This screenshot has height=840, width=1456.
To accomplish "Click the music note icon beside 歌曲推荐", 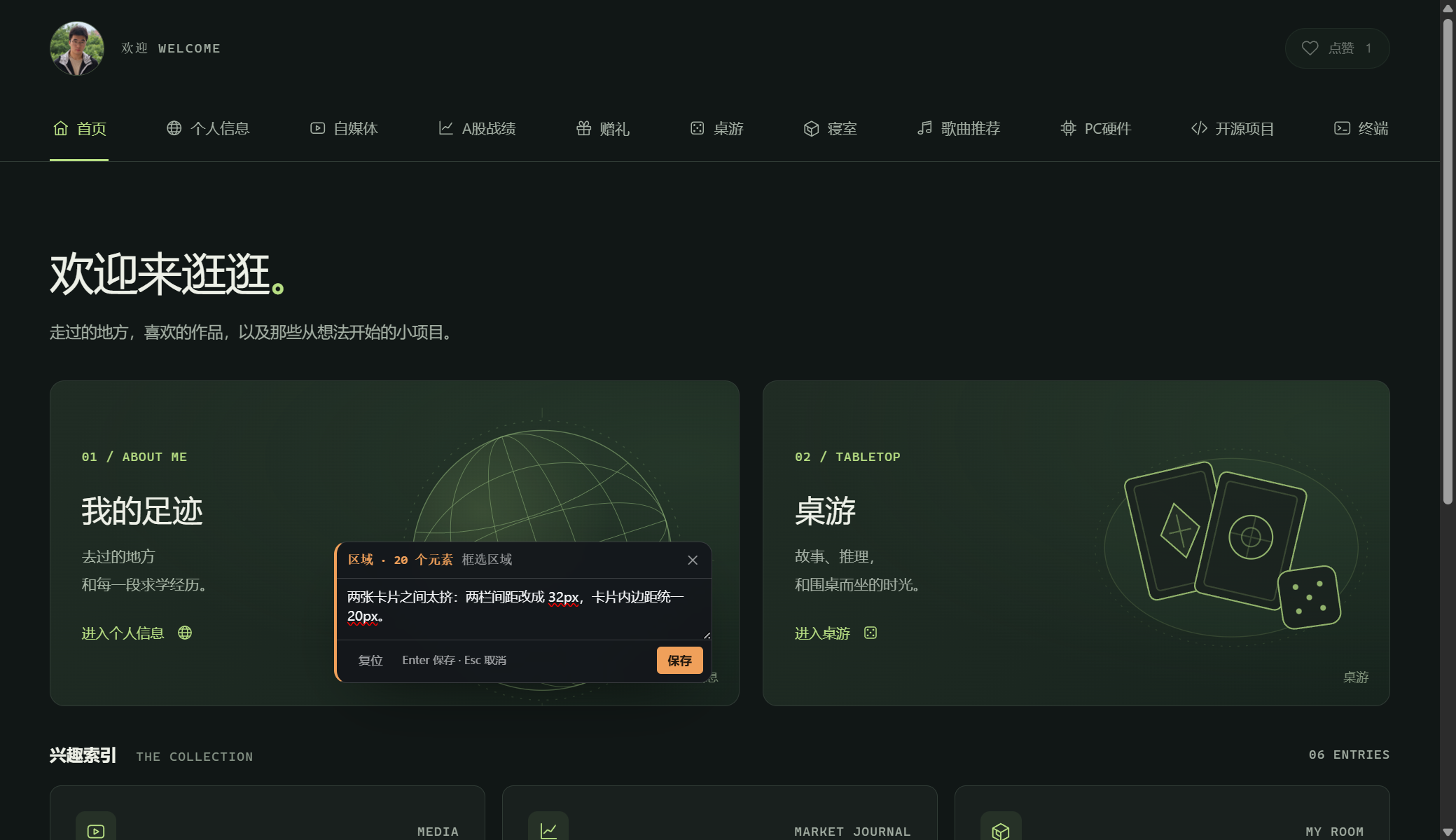I will 924,128.
